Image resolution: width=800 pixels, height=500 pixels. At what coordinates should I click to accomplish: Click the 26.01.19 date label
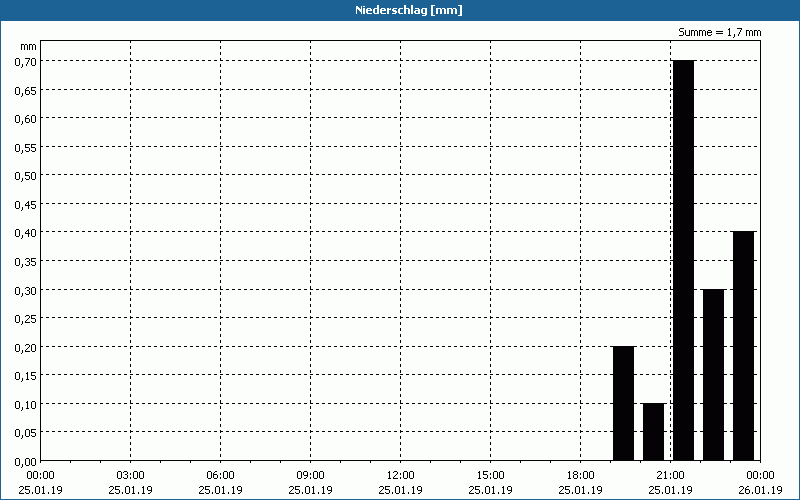pyautogui.click(x=760, y=490)
